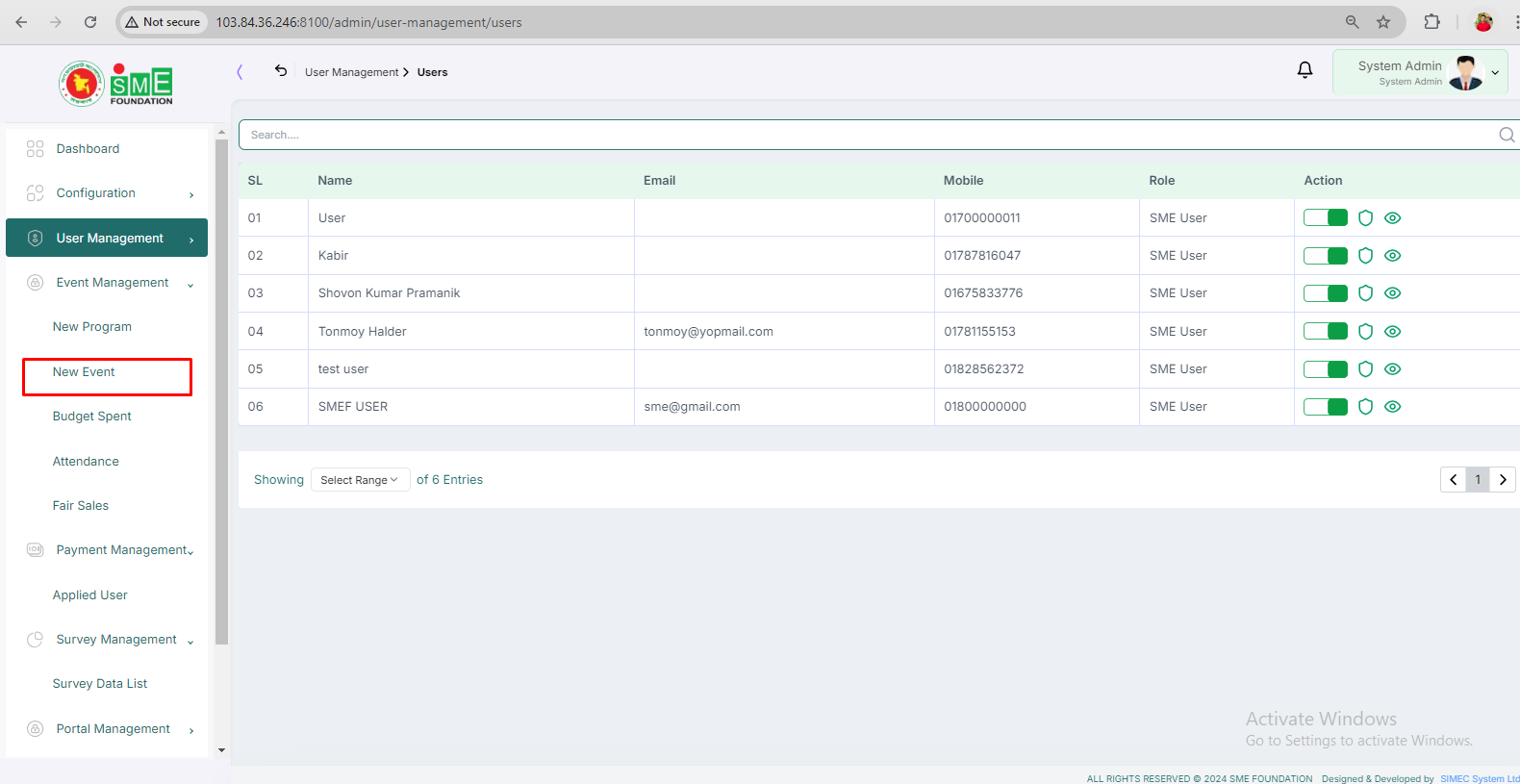
Task: Click SIMEC System Ltd footer link
Action: point(1479,778)
